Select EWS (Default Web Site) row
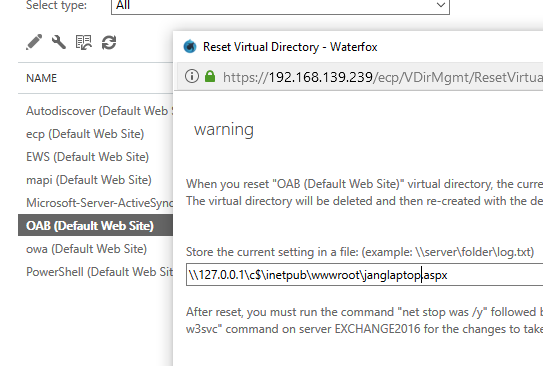 tap(96, 157)
